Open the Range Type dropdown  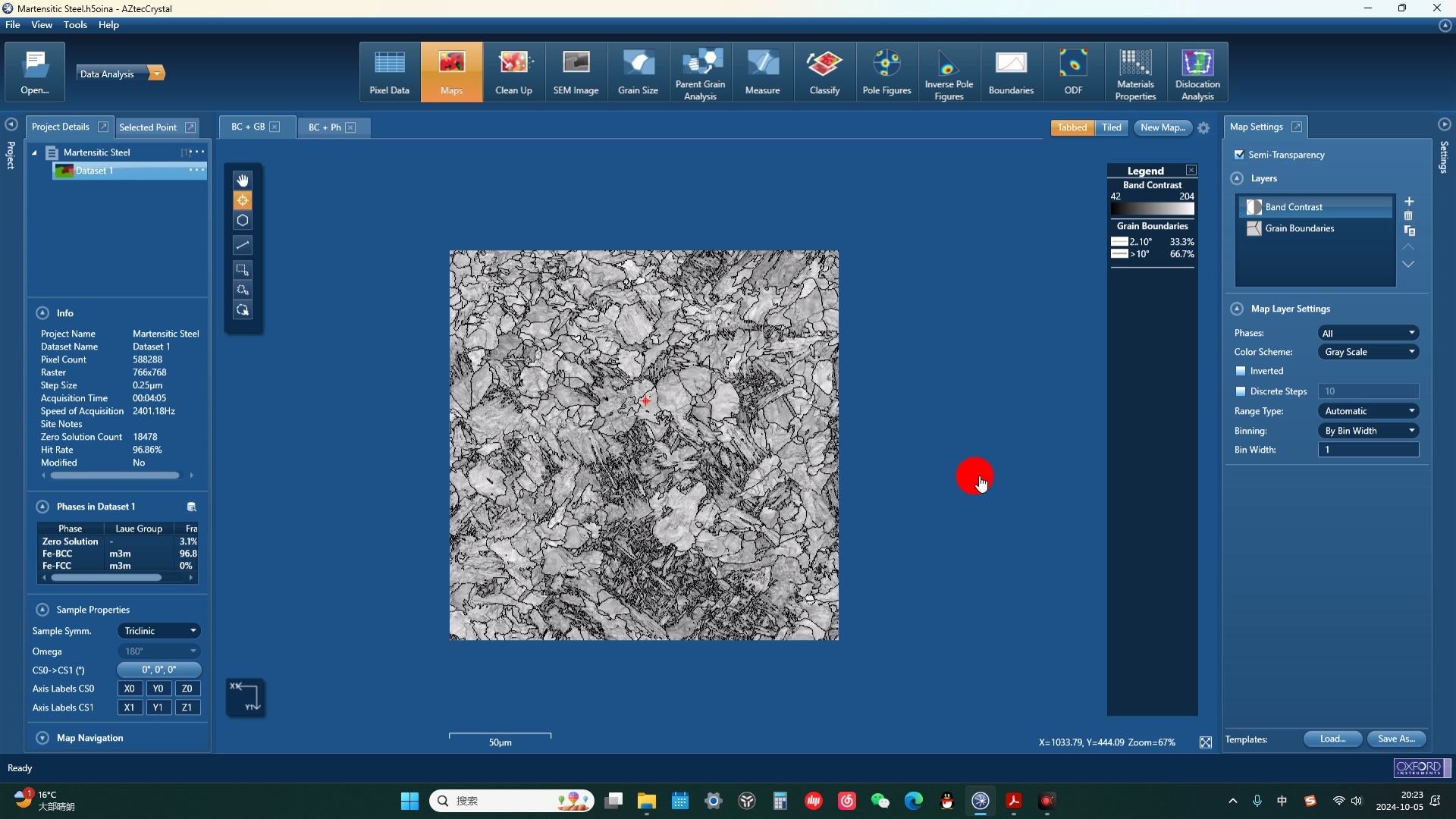point(1368,411)
